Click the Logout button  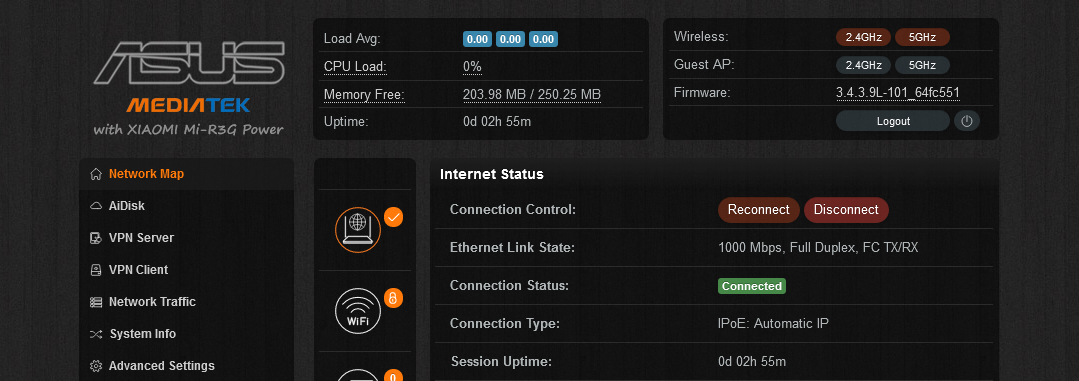coord(893,121)
